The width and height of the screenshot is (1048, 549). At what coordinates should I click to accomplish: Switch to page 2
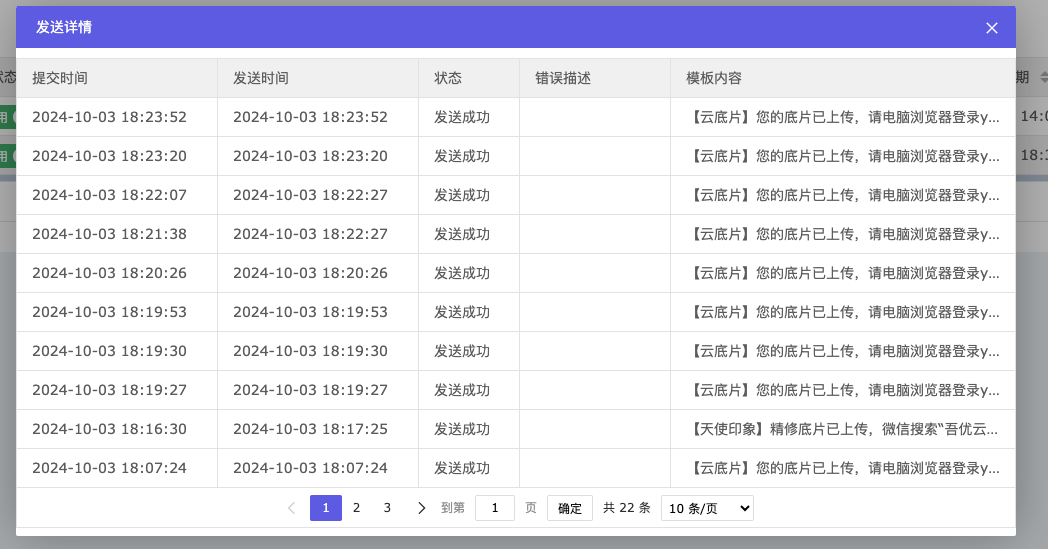(357, 508)
